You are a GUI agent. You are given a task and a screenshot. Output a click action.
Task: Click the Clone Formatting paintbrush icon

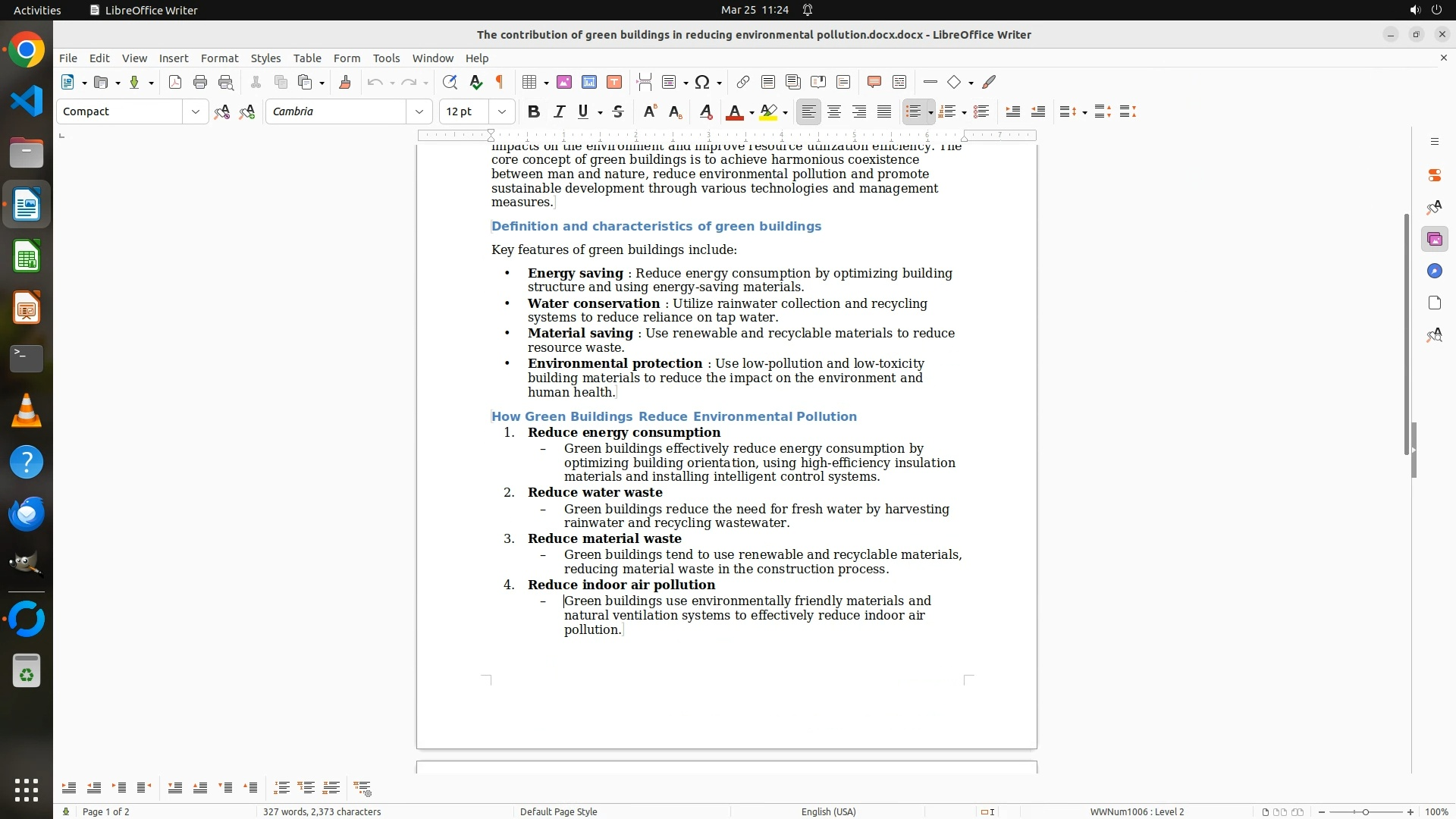(x=345, y=83)
